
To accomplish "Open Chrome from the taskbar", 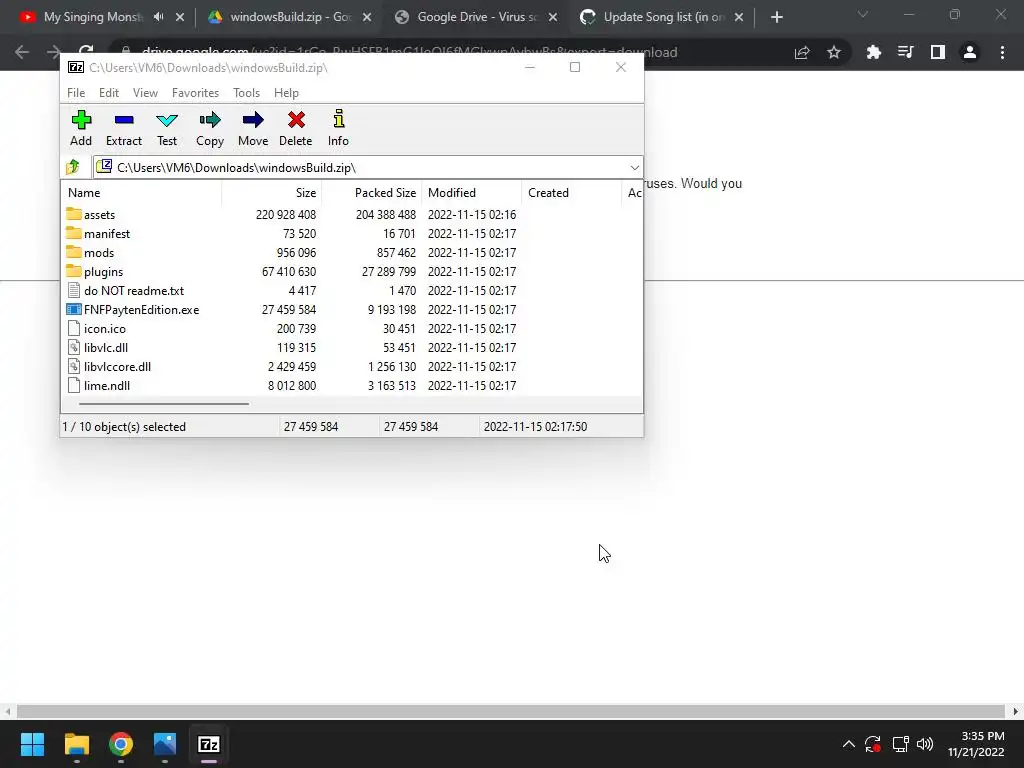I will pyautogui.click(x=121, y=744).
